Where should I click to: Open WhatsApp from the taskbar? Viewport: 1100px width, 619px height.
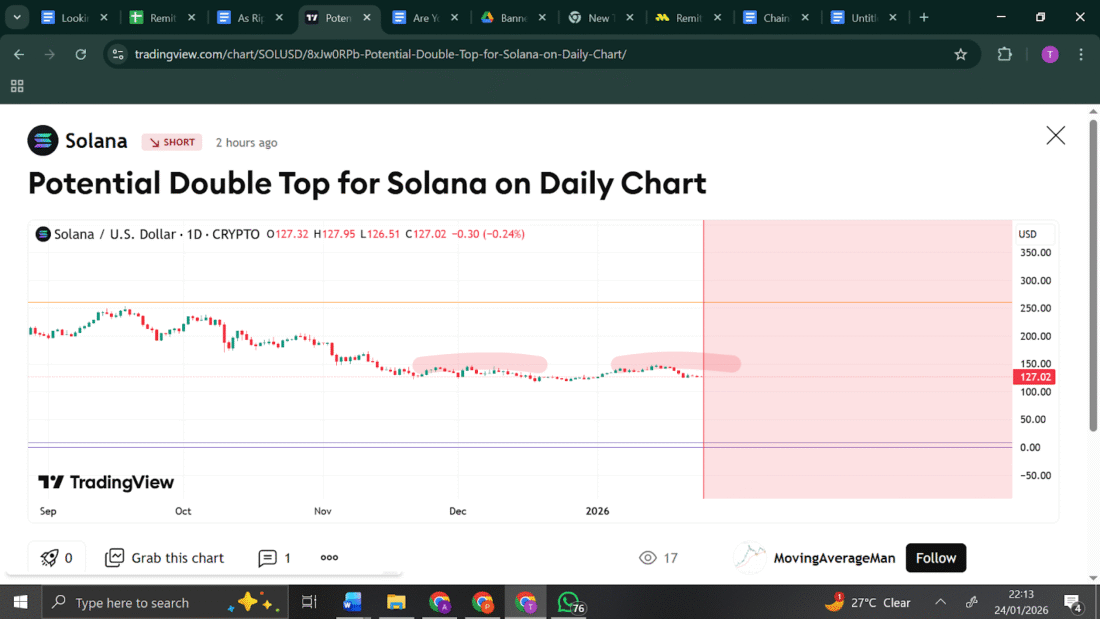[x=569, y=602]
